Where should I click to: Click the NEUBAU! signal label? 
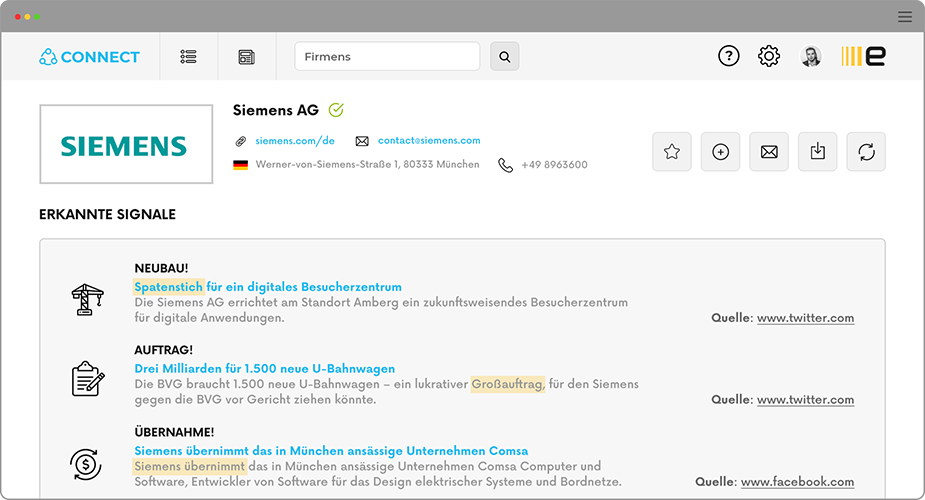(x=161, y=268)
